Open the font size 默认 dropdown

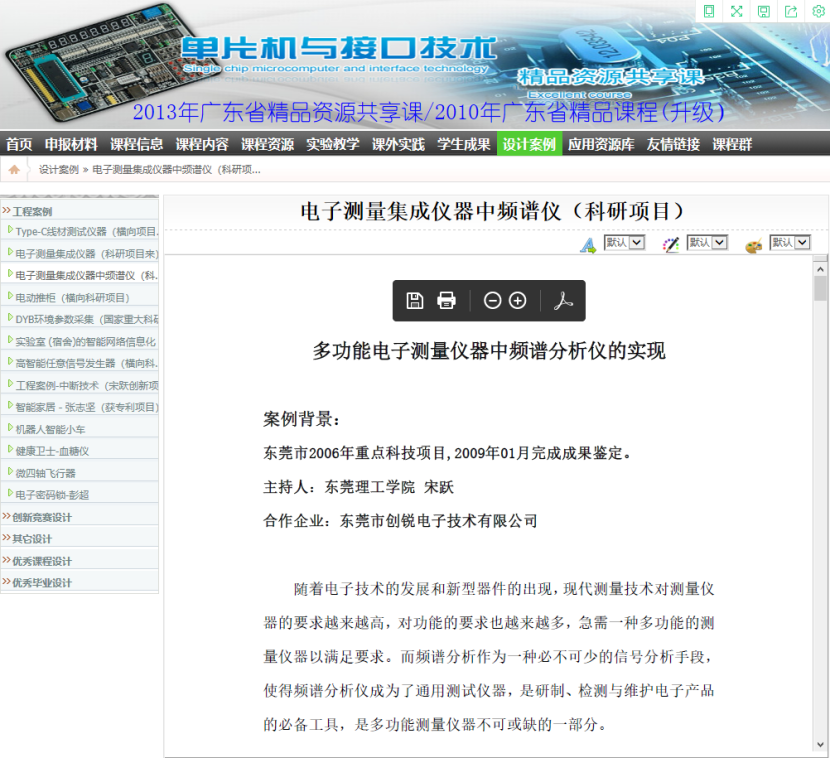pos(624,242)
